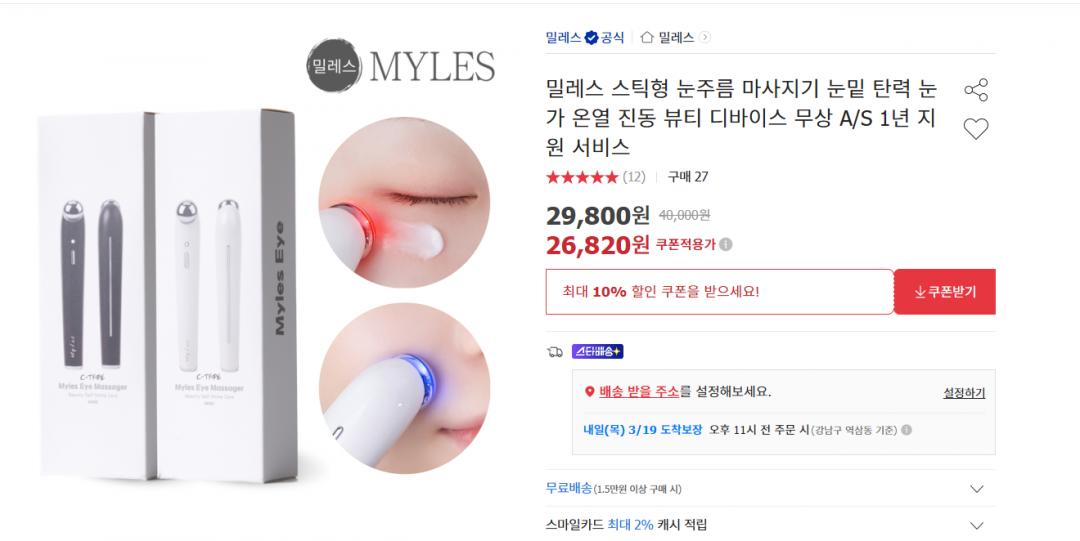Click the 스타배송 badge
This screenshot has width=1080, height=541.
click(597, 351)
